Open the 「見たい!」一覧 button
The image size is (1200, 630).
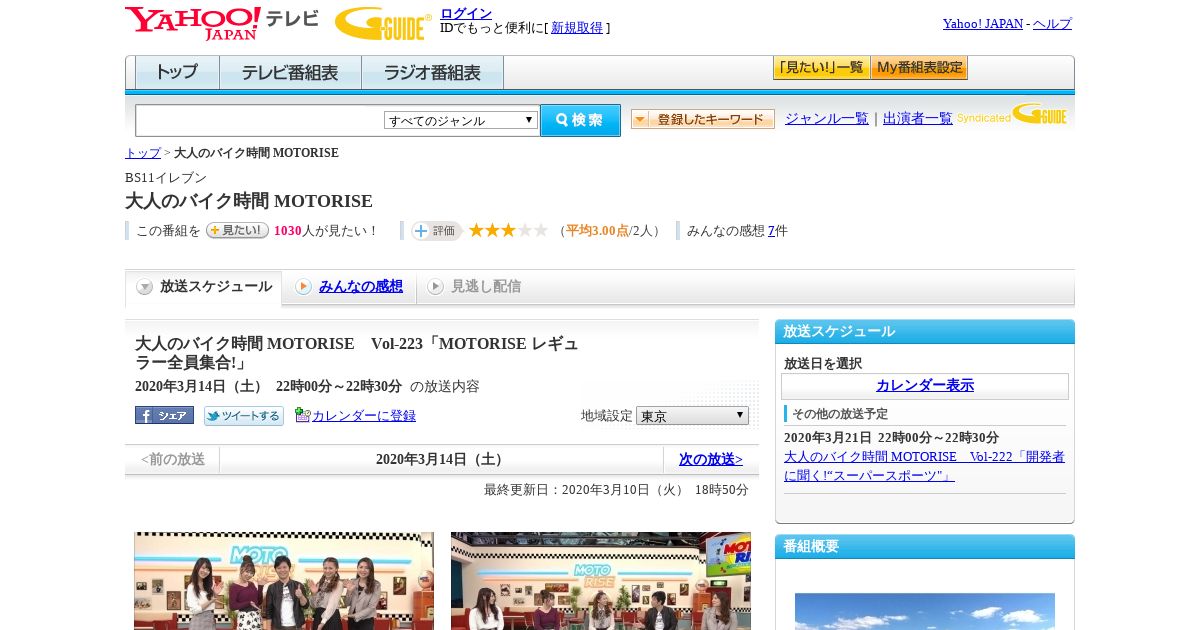tap(821, 67)
